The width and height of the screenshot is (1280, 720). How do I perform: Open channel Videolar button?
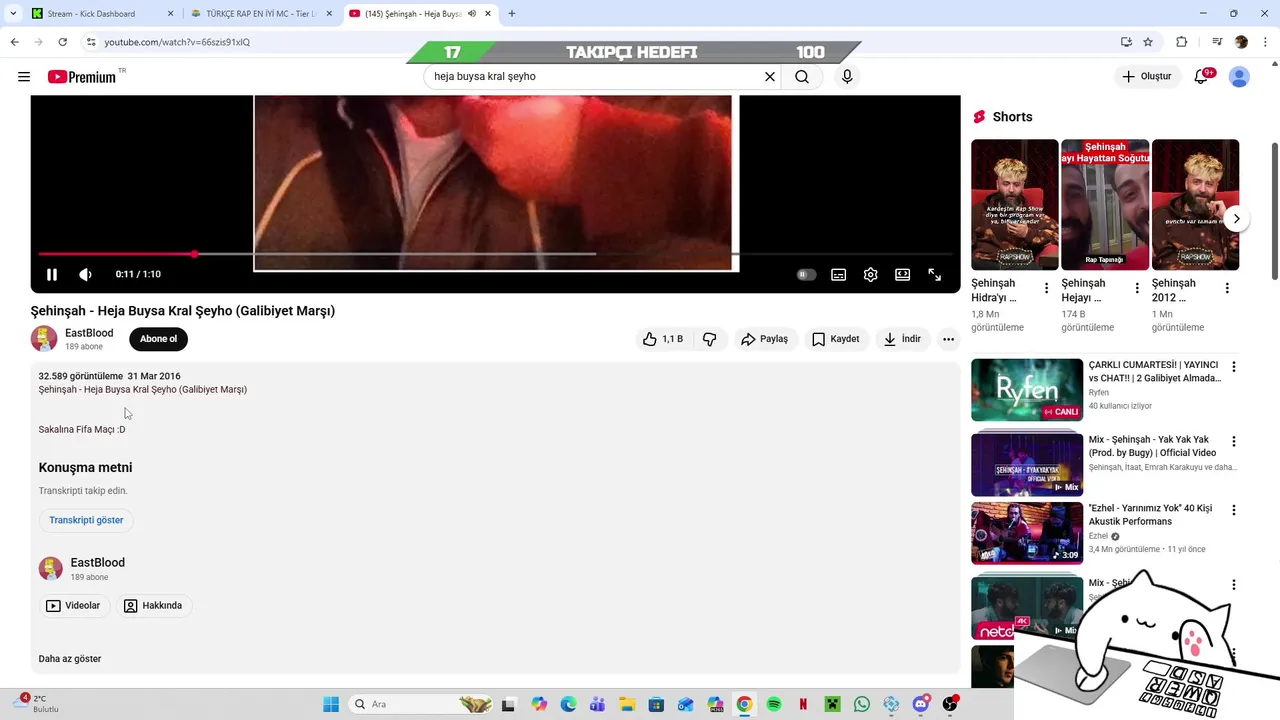[74, 605]
